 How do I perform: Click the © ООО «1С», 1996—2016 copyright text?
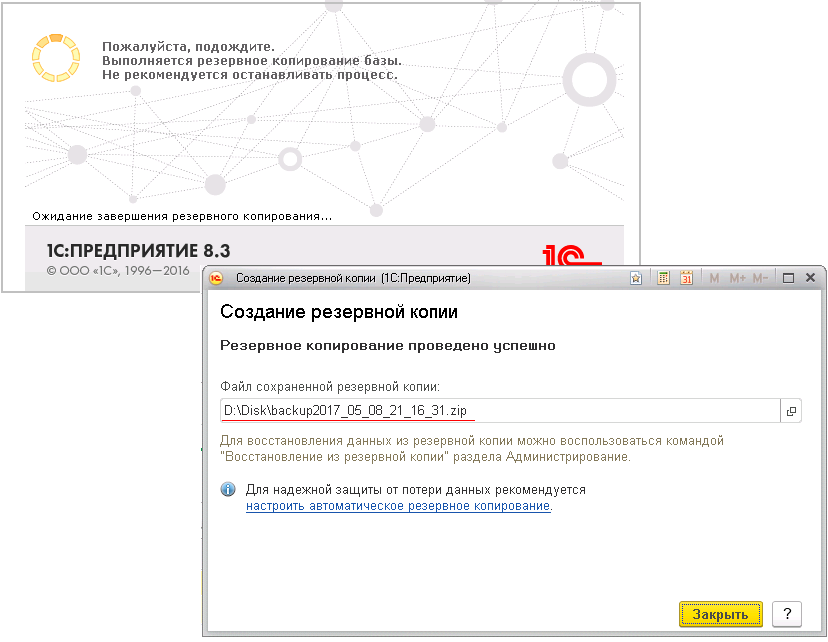[118, 271]
